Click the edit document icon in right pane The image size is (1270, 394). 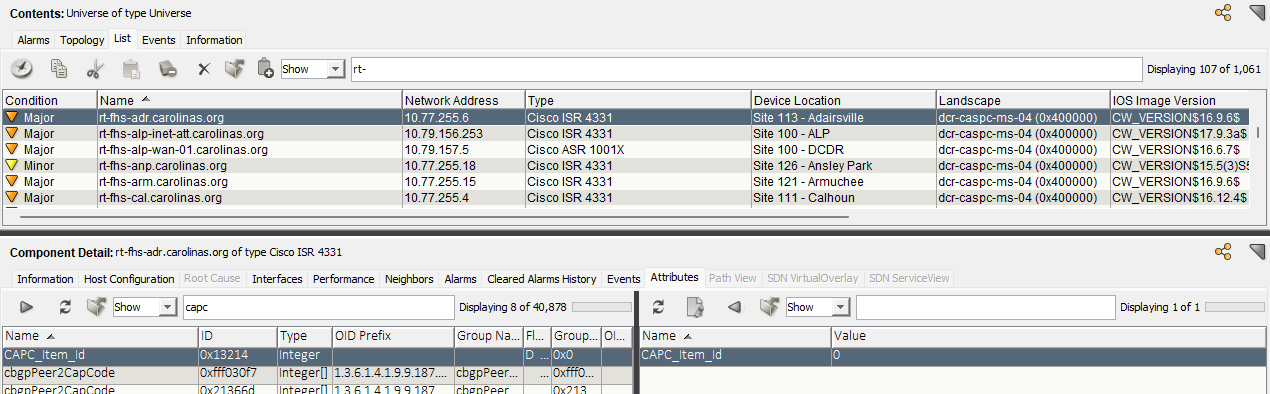(695, 307)
